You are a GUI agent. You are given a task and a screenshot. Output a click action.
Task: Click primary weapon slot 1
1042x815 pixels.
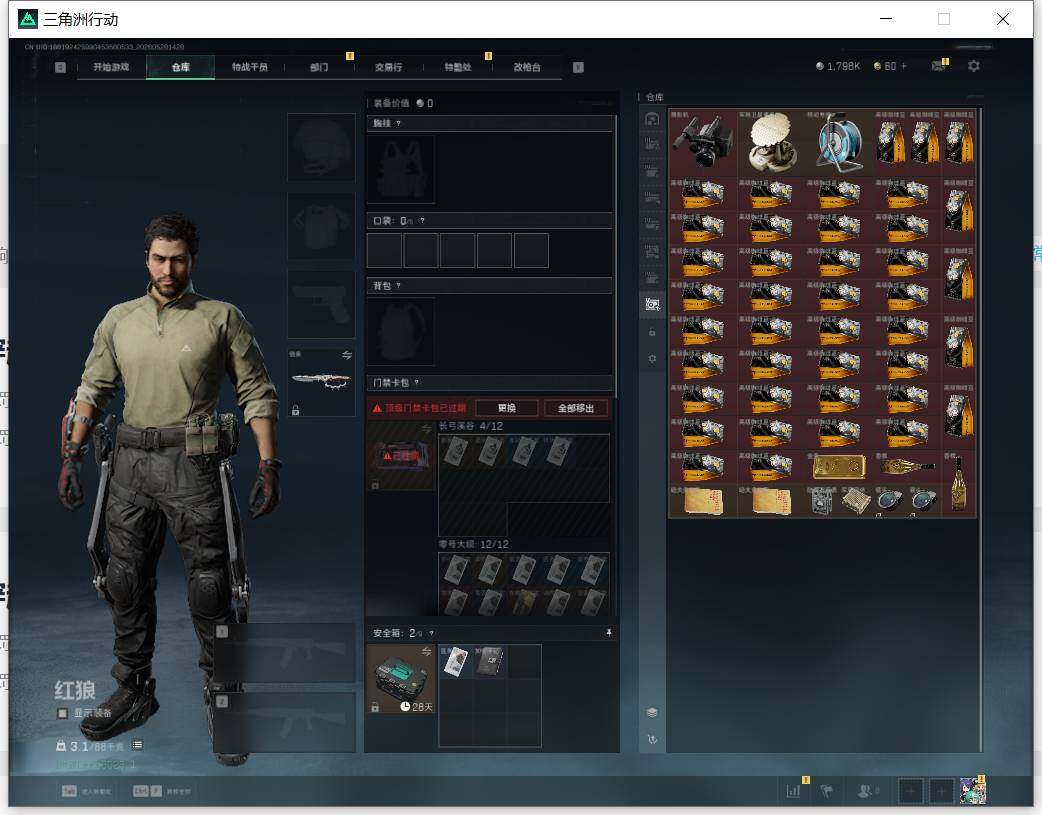286,653
